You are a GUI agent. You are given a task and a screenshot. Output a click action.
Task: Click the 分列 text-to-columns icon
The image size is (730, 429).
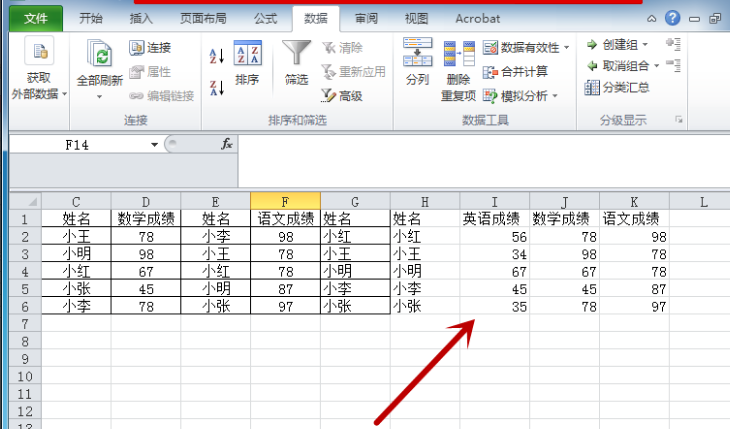[x=418, y=52]
